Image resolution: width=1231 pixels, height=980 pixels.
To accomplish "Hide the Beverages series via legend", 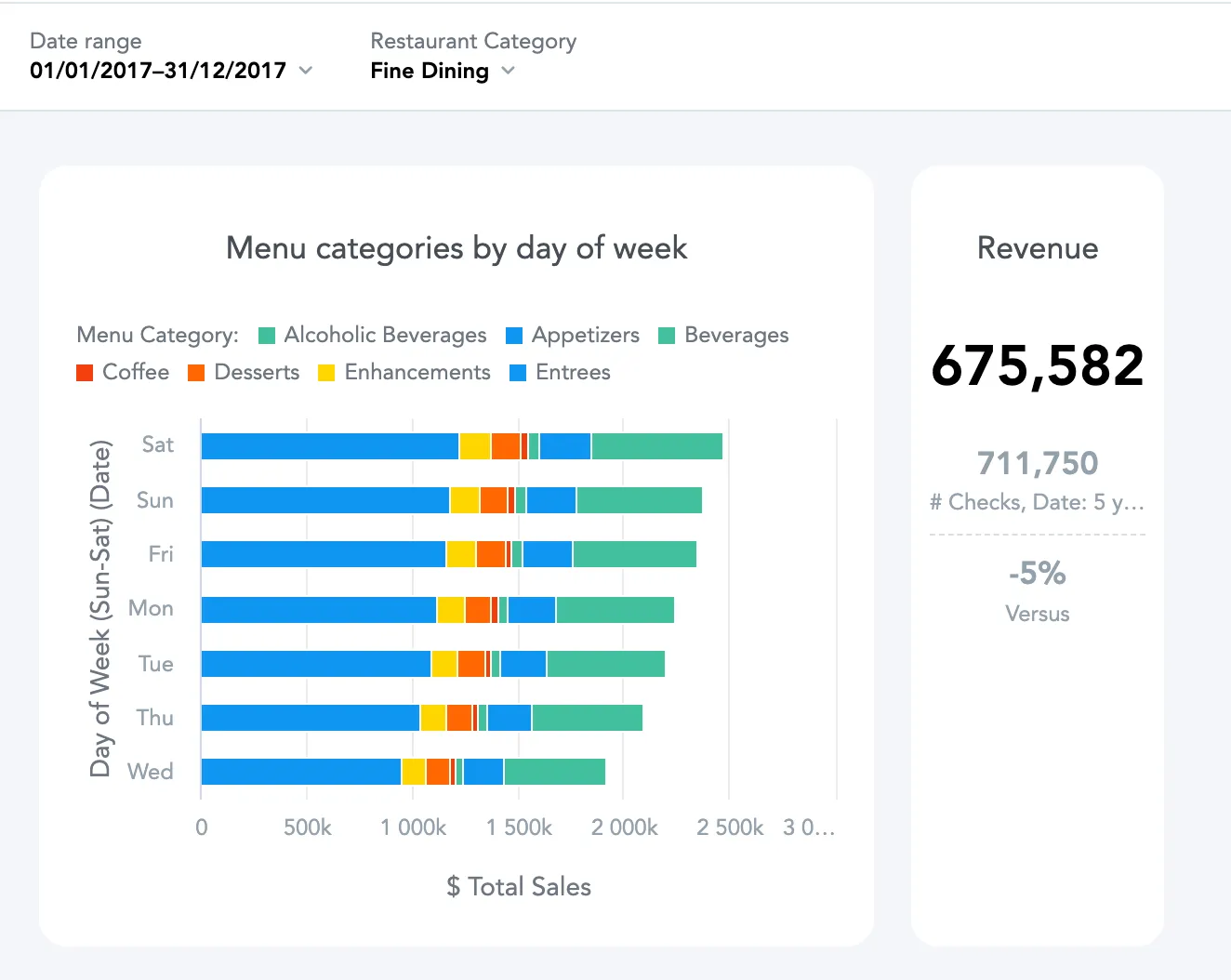I will (x=735, y=336).
